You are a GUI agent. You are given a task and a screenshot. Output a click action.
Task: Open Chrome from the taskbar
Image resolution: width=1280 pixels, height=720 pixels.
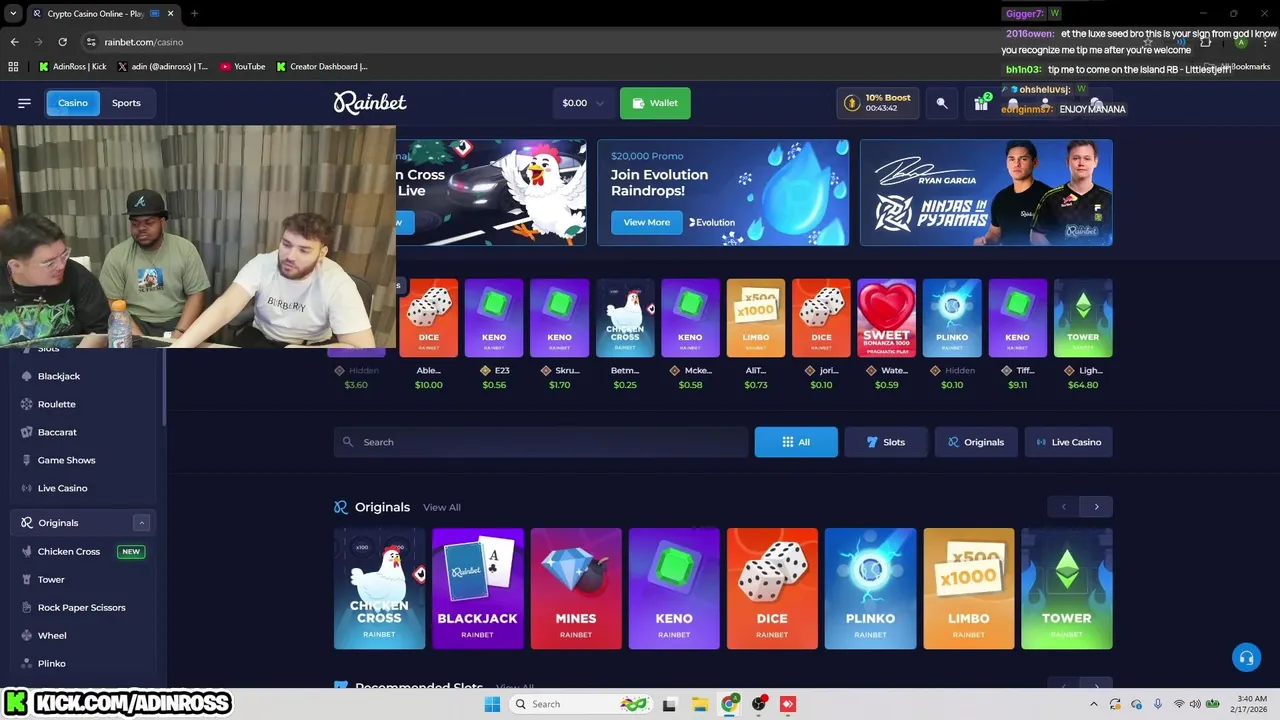730,704
